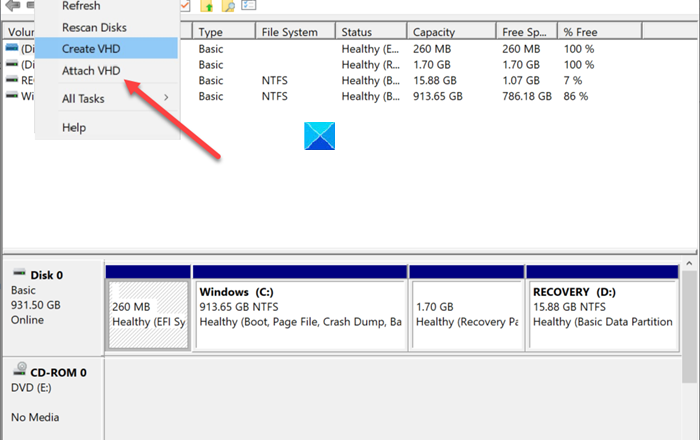Screen dimensions: 700x440
Task: Click the 1.70 GB capacity cell
Action: pyautogui.click(x=431, y=65)
